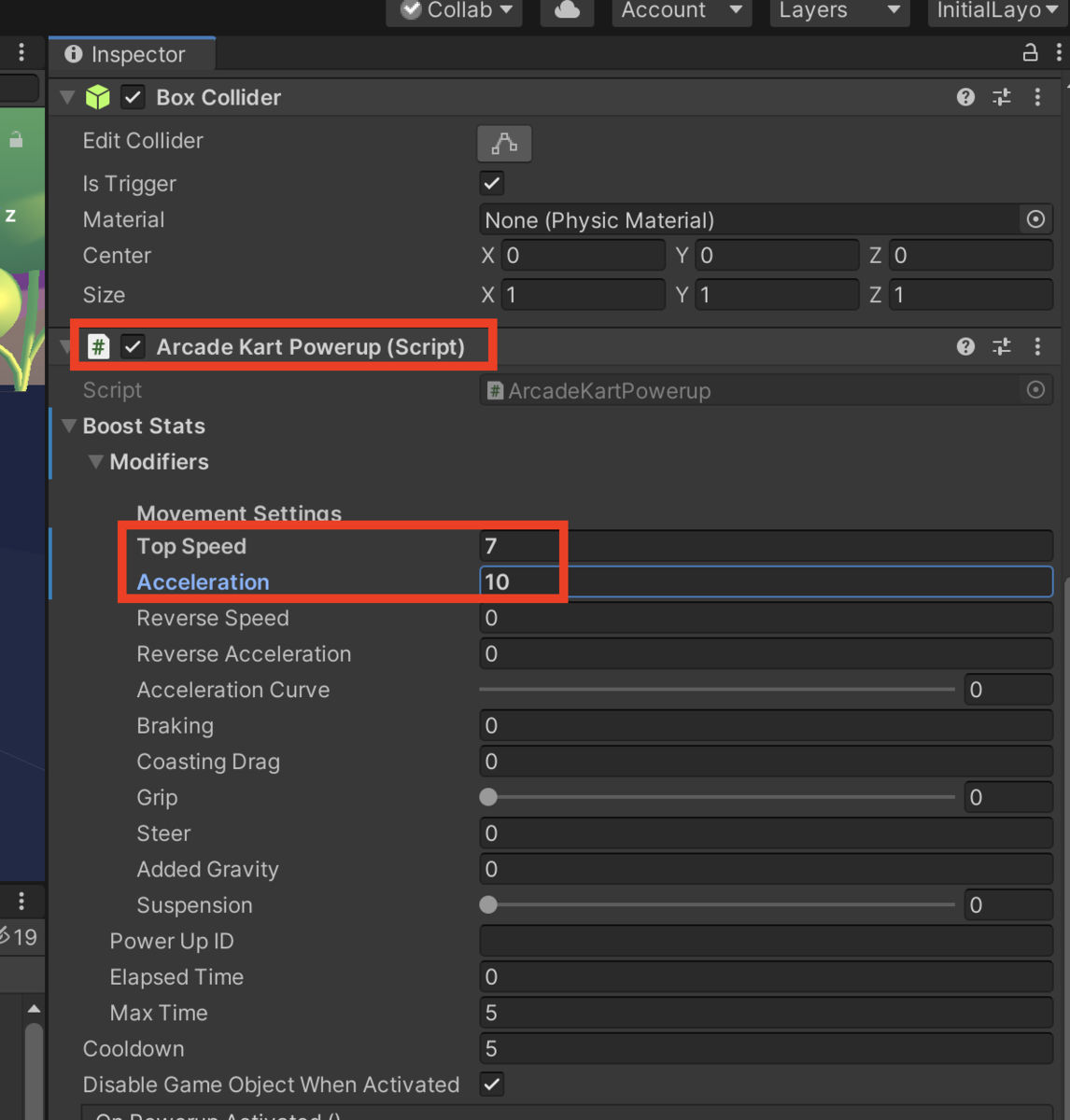
Task: Click the Elapsed Time field
Action: [x=766, y=976]
